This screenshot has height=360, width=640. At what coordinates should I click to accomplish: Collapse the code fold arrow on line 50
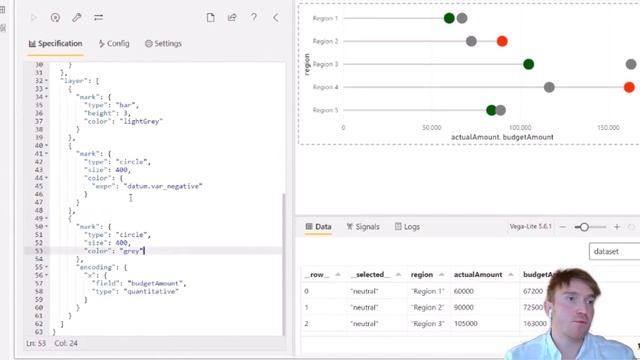pyautogui.click(x=46, y=227)
